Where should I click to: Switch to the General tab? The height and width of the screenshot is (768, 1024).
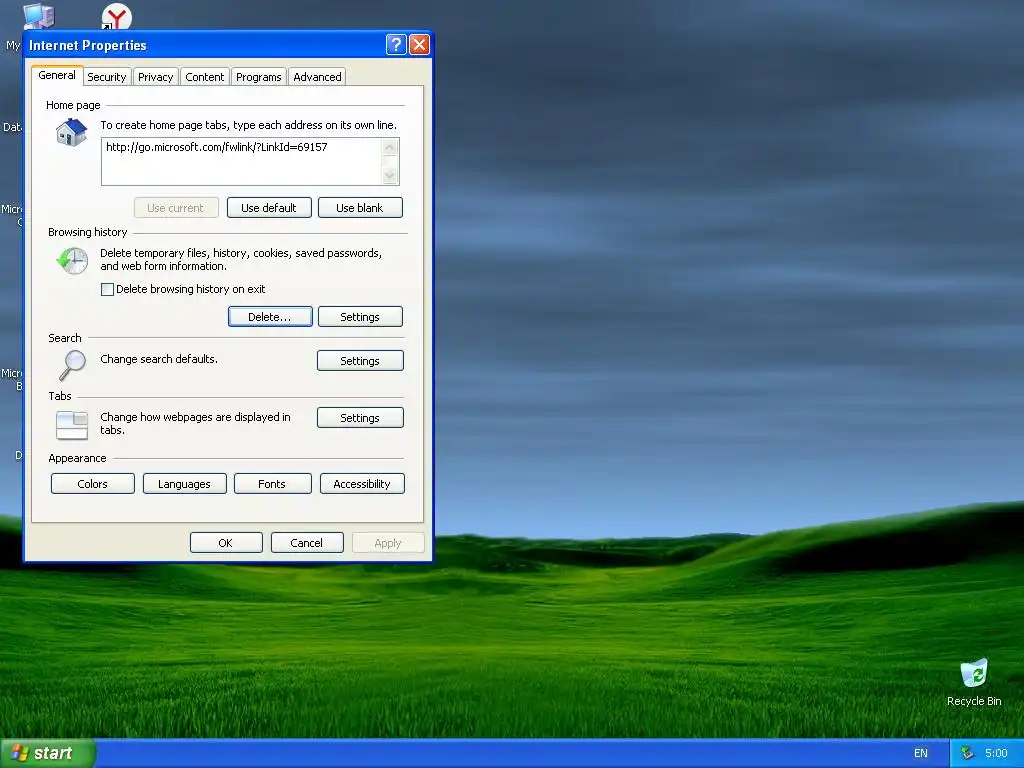(x=57, y=75)
